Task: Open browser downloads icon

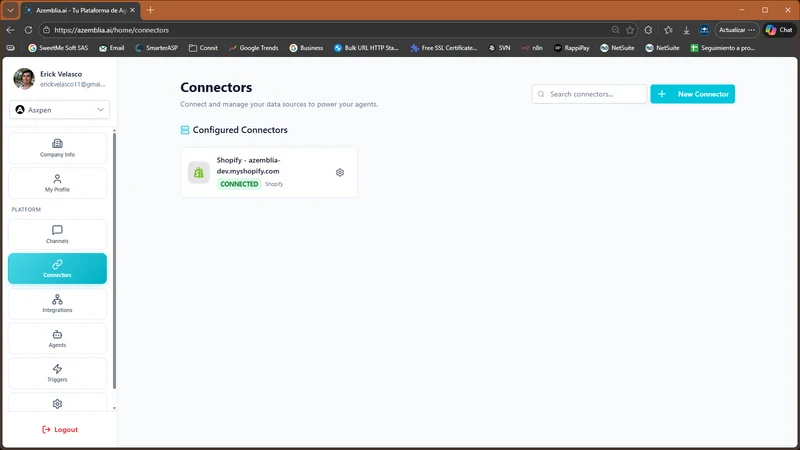Action: point(686,30)
